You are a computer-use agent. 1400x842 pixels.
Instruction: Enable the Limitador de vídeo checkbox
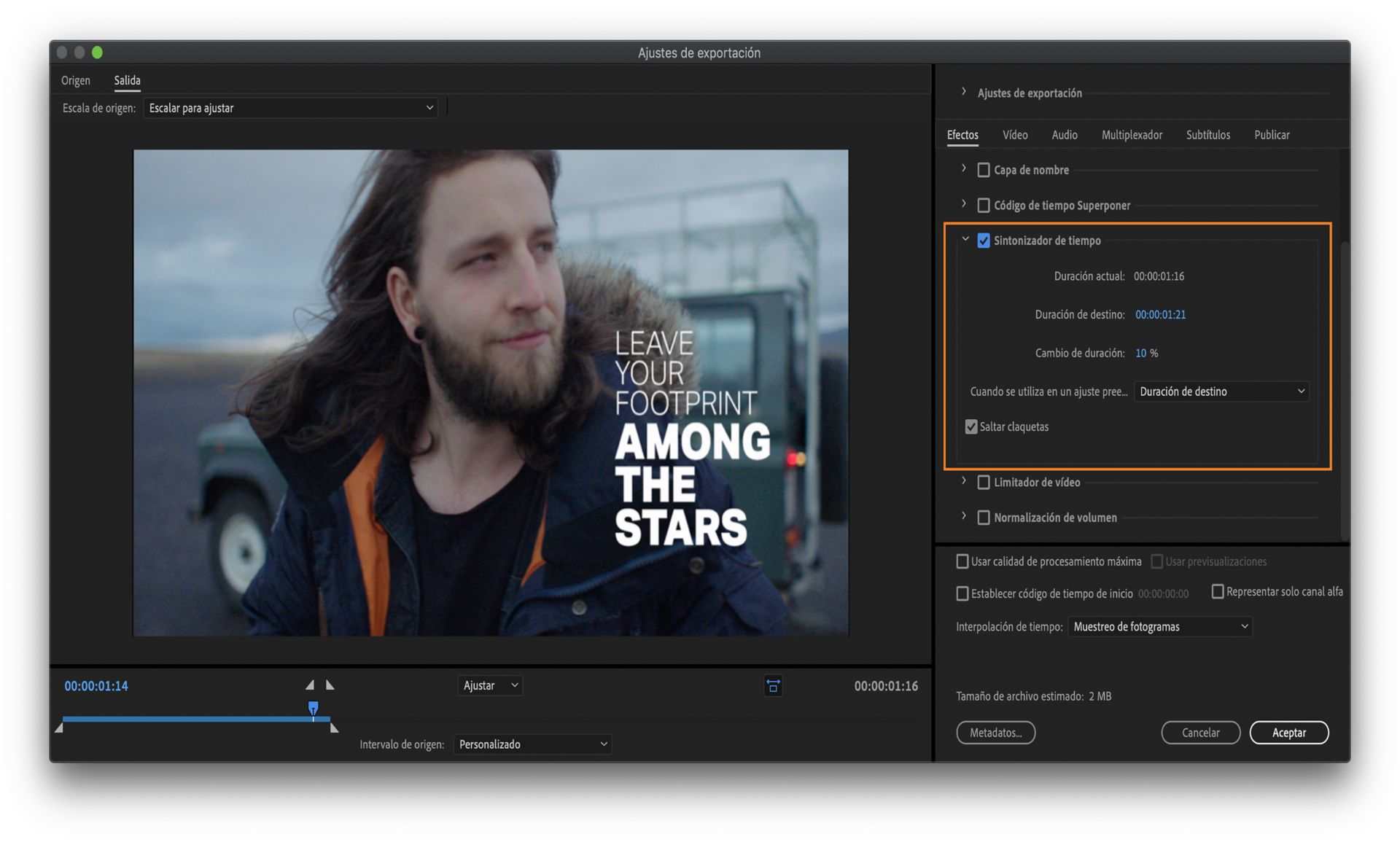coord(984,482)
